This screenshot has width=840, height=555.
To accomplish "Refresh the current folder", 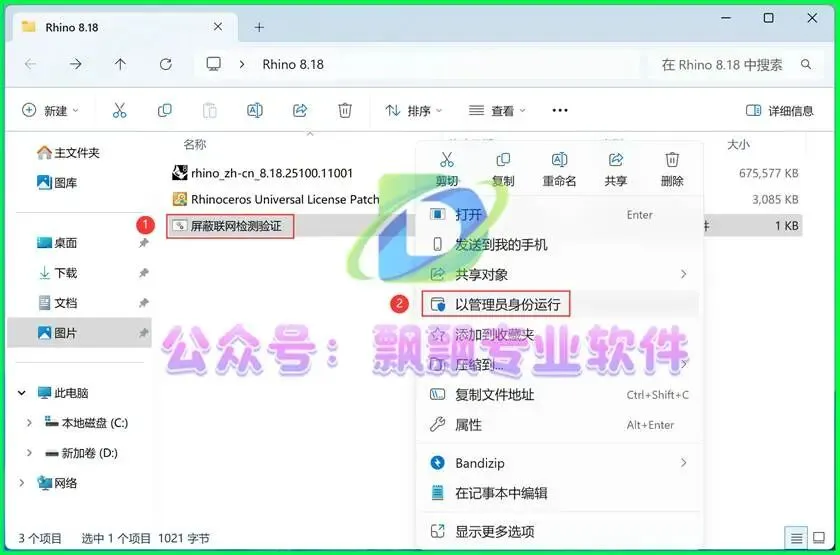I will 166,64.
